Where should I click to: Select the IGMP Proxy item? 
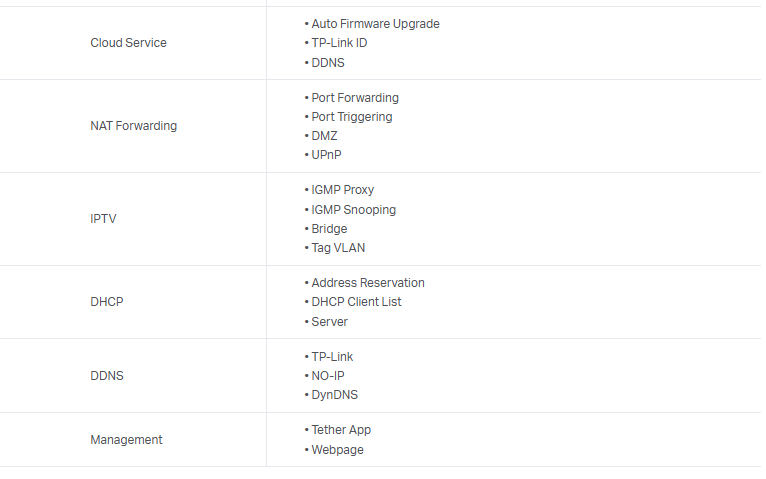click(x=342, y=190)
